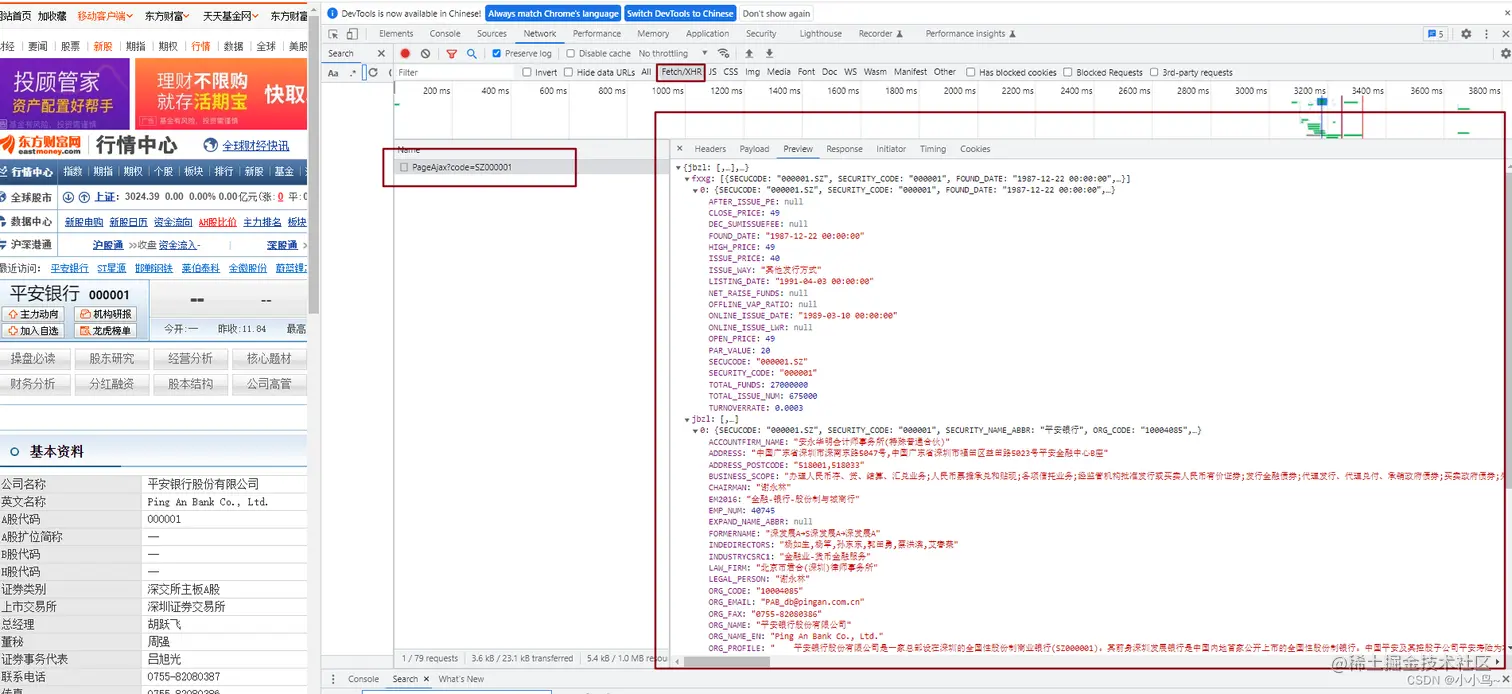
Task: Refresh the search results icon
Action: click(x=374, y=72)
